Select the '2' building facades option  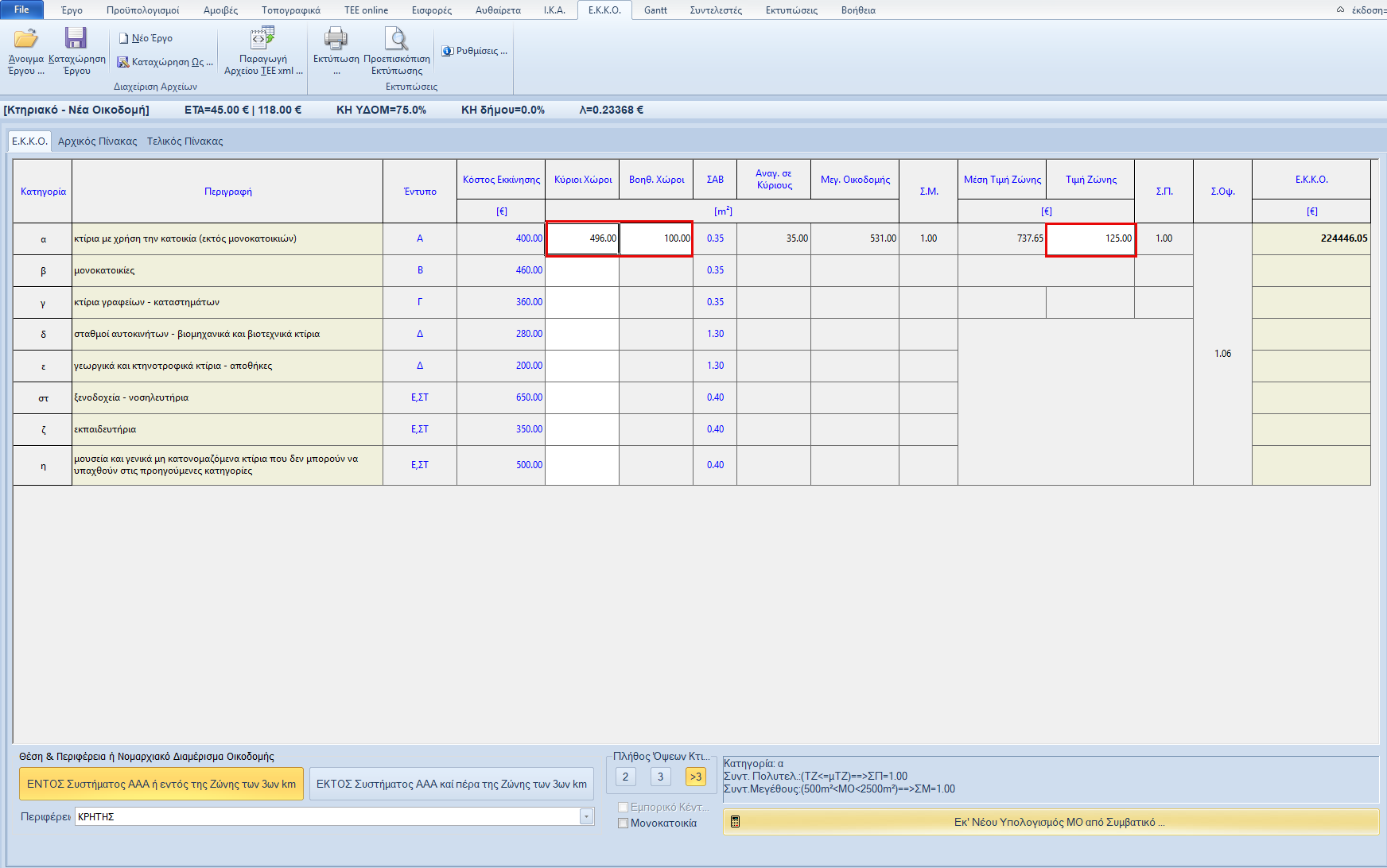625,777
